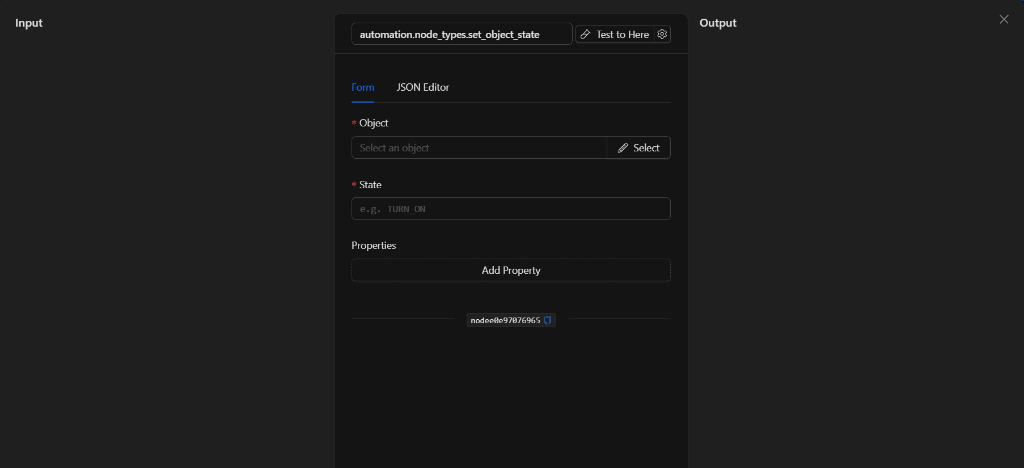The width and height of the screenshot is (1024, 468).
Task: Close the node editor panel
Action: tap(1004, 20)
